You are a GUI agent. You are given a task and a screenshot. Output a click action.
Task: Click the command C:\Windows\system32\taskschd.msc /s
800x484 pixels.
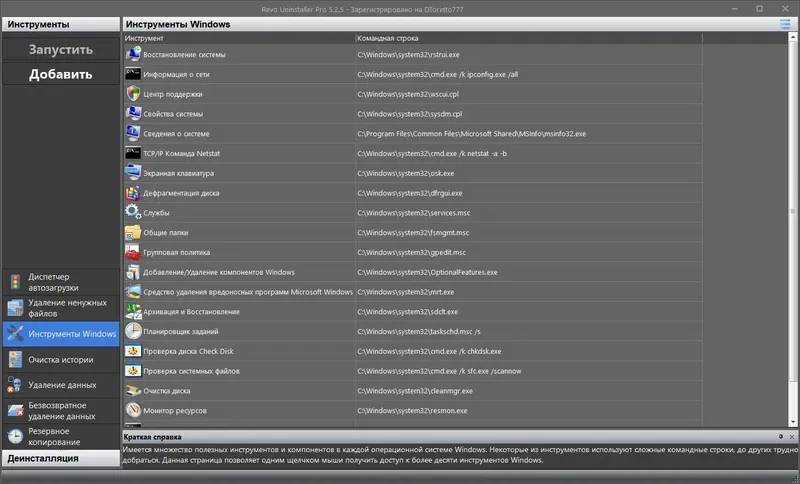pyautogui.click(x=419, y=332)
